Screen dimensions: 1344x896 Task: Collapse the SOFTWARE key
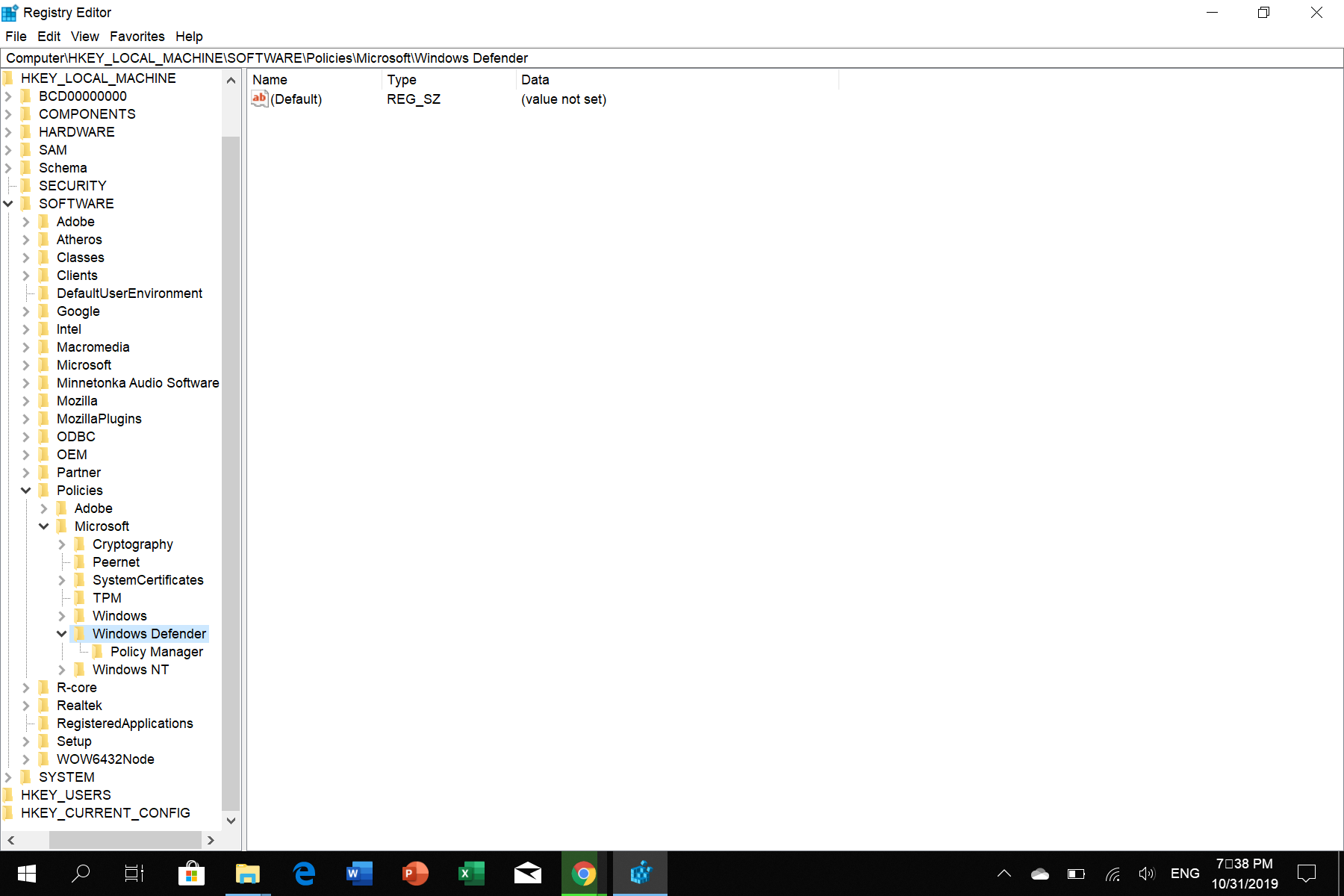[x=8, y=204]
